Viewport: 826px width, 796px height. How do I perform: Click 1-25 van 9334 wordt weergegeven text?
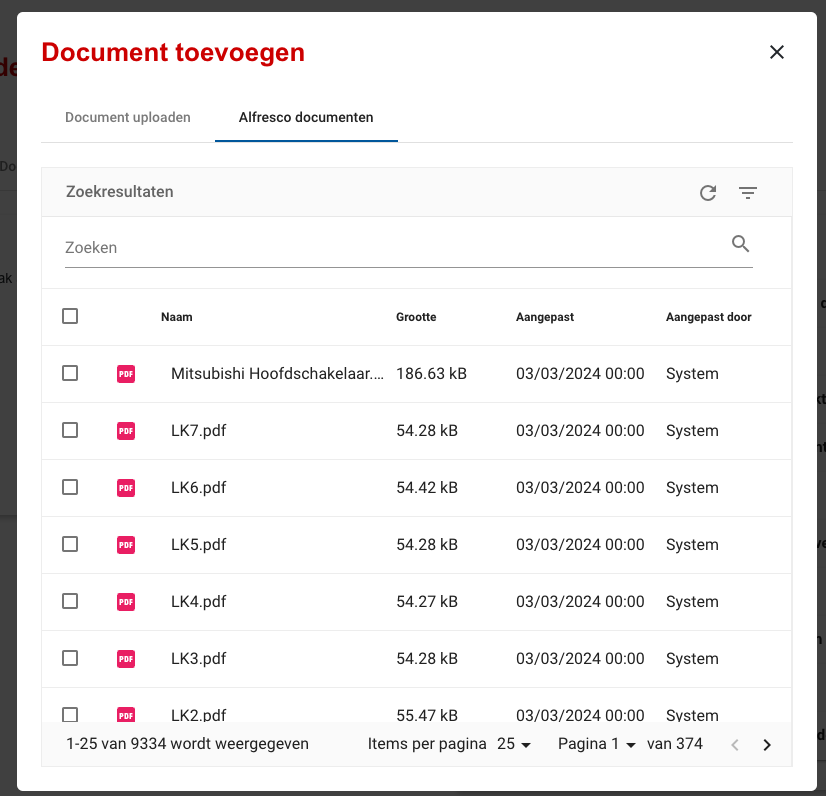[x=188, y=744]
